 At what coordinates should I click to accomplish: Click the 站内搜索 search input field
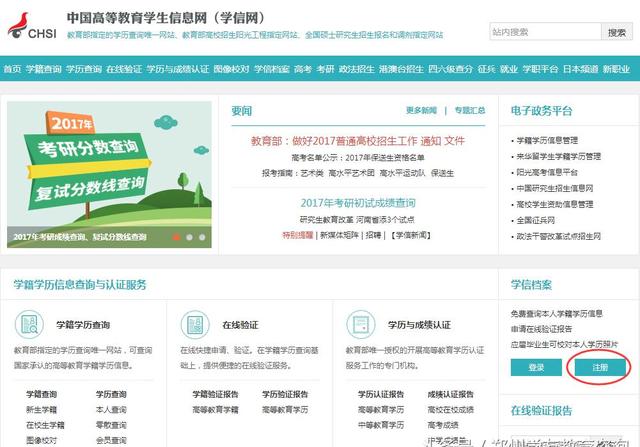[545, 32]
